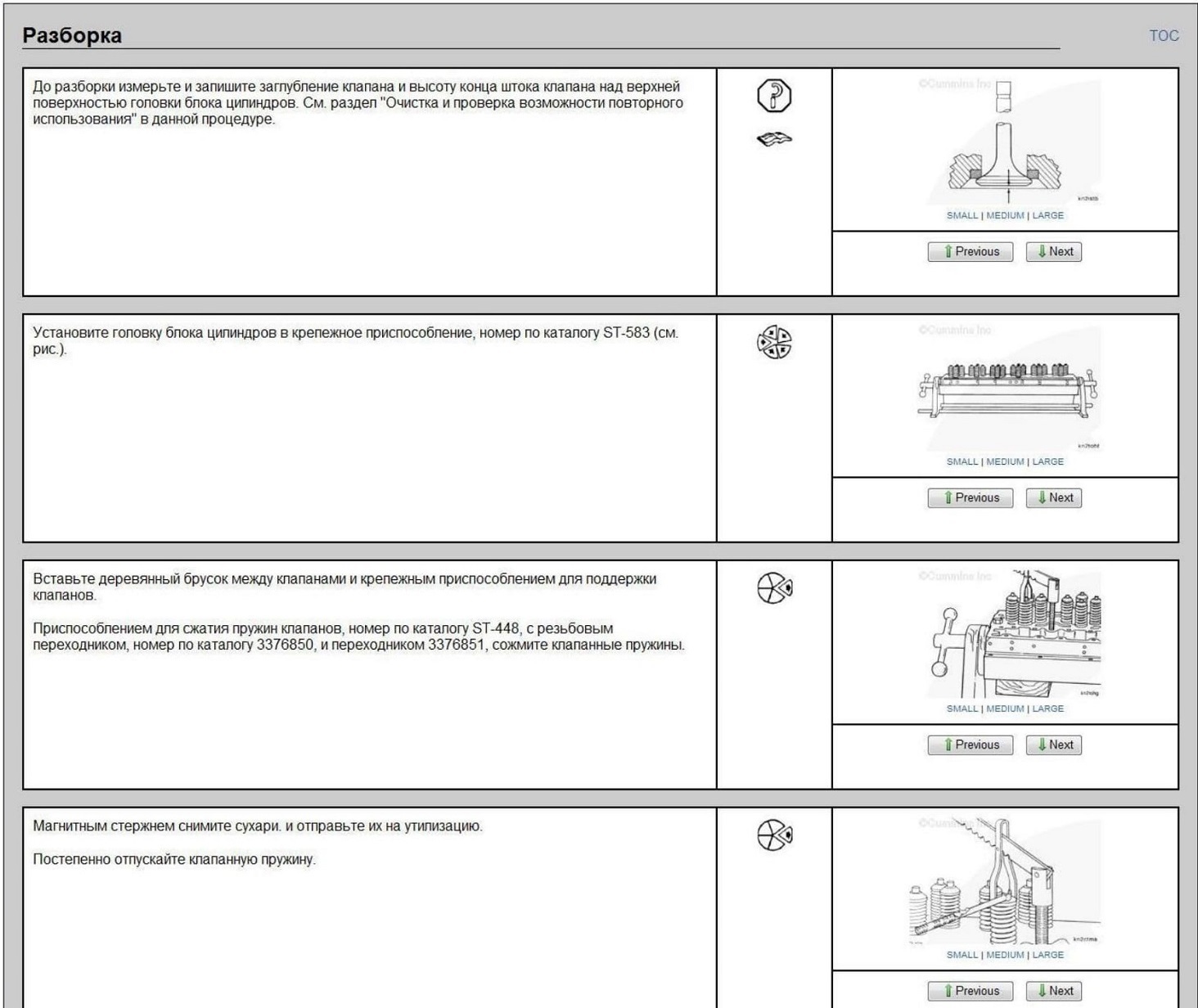The height and width of the screenshot is (1008, 1198).
Task: Select LARGE size for valve cross-section image
Action: (1048, 215)
